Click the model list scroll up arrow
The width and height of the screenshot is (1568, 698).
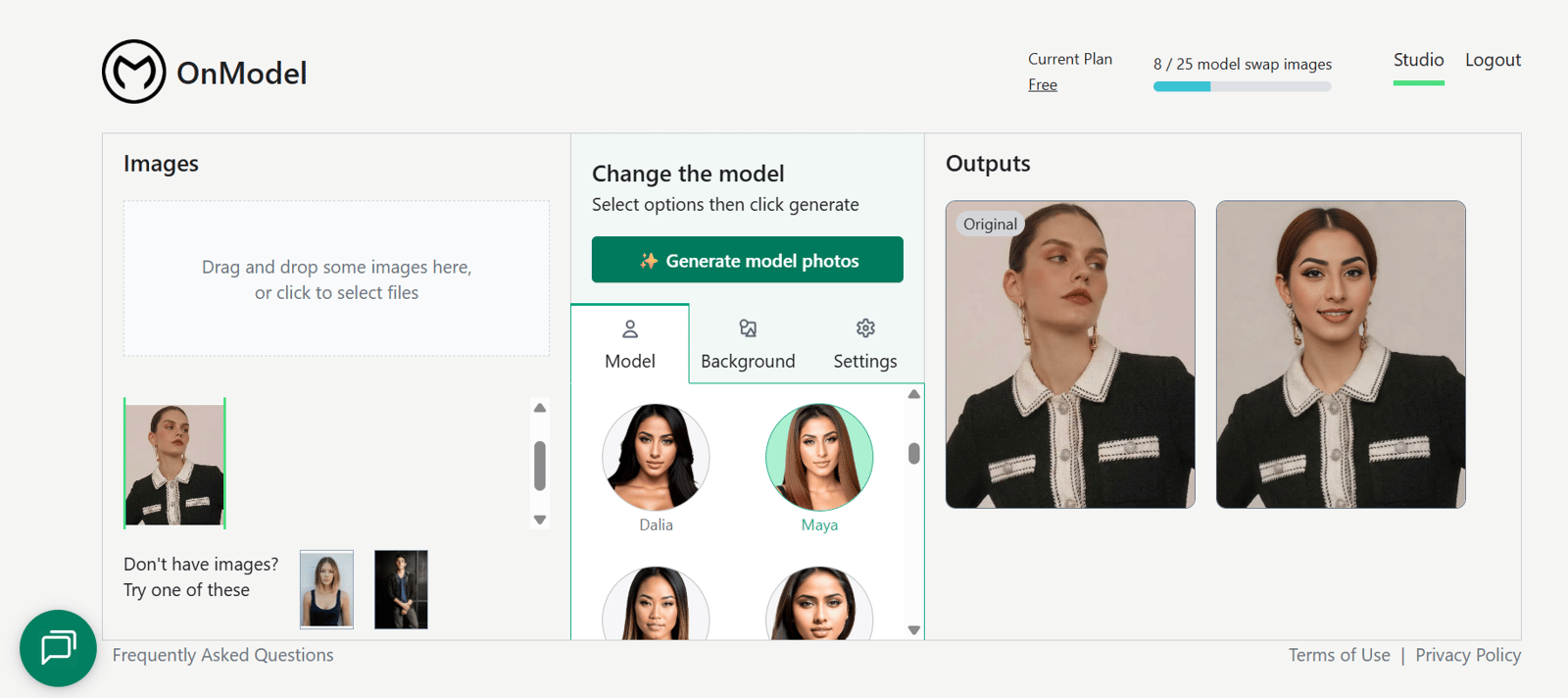pyautogui.click(x=913, y=394)
